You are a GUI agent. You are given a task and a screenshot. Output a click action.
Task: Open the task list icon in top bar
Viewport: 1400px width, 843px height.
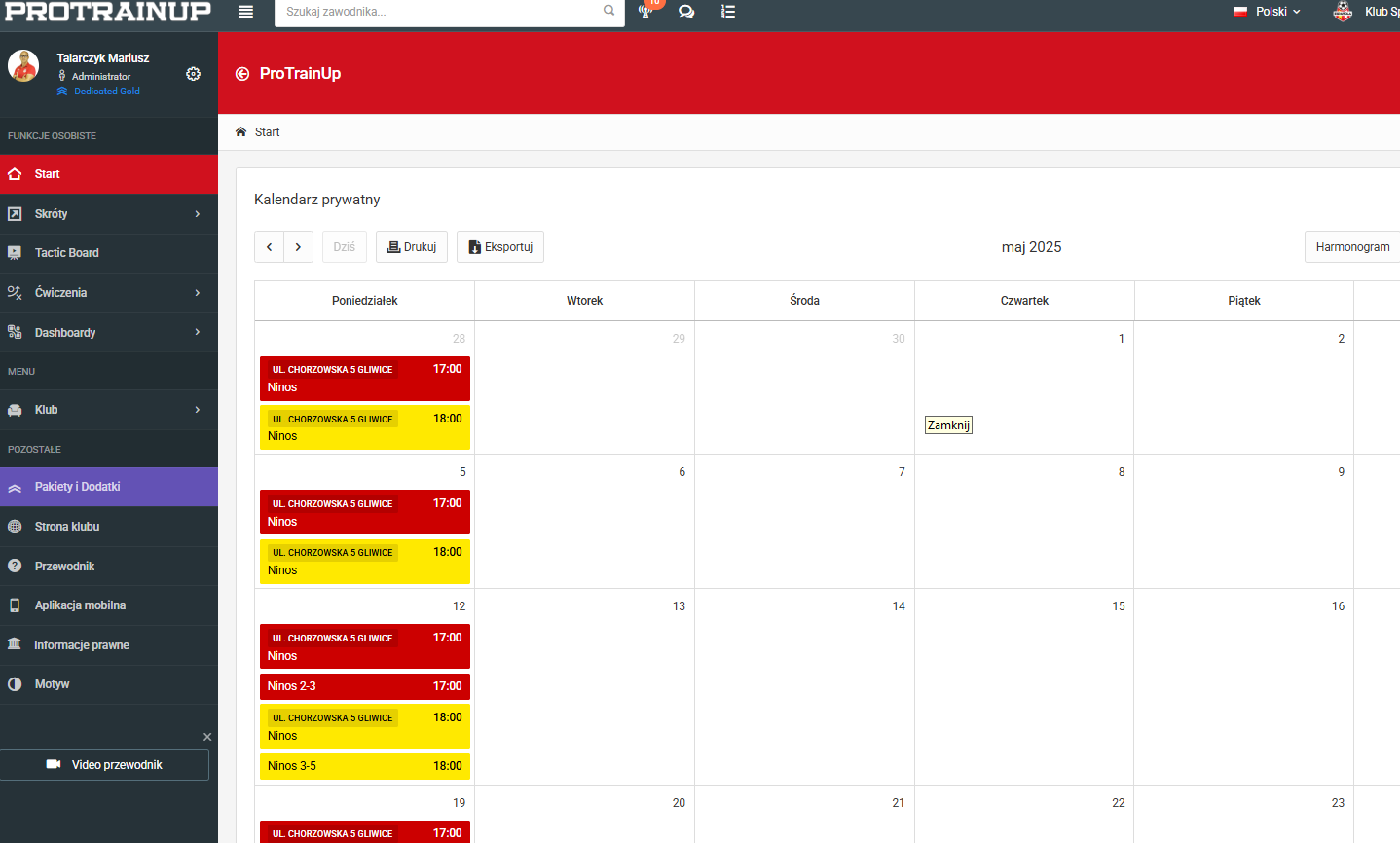728,12
